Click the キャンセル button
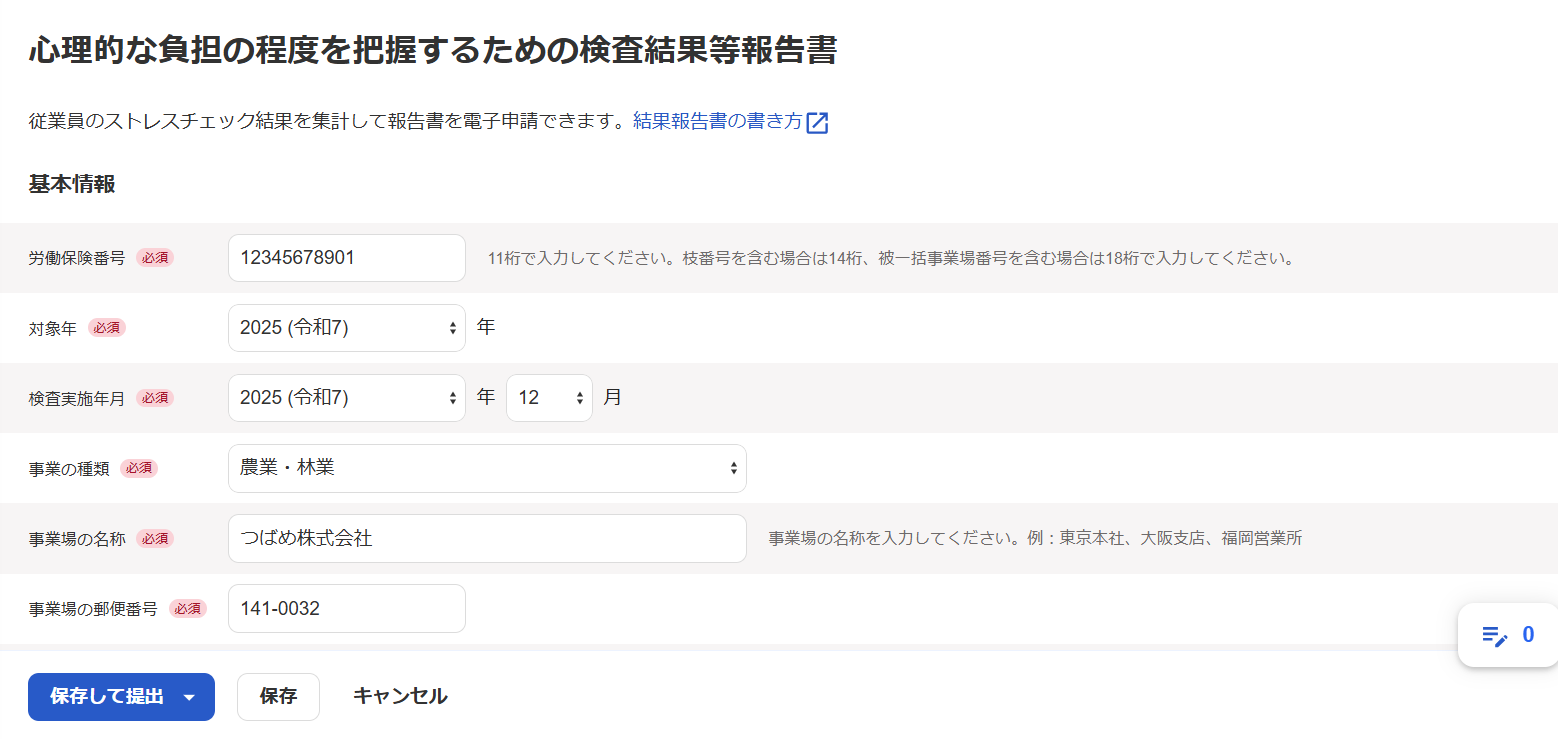The width and height of the screenshot is (1558, 739). [400, 696]
